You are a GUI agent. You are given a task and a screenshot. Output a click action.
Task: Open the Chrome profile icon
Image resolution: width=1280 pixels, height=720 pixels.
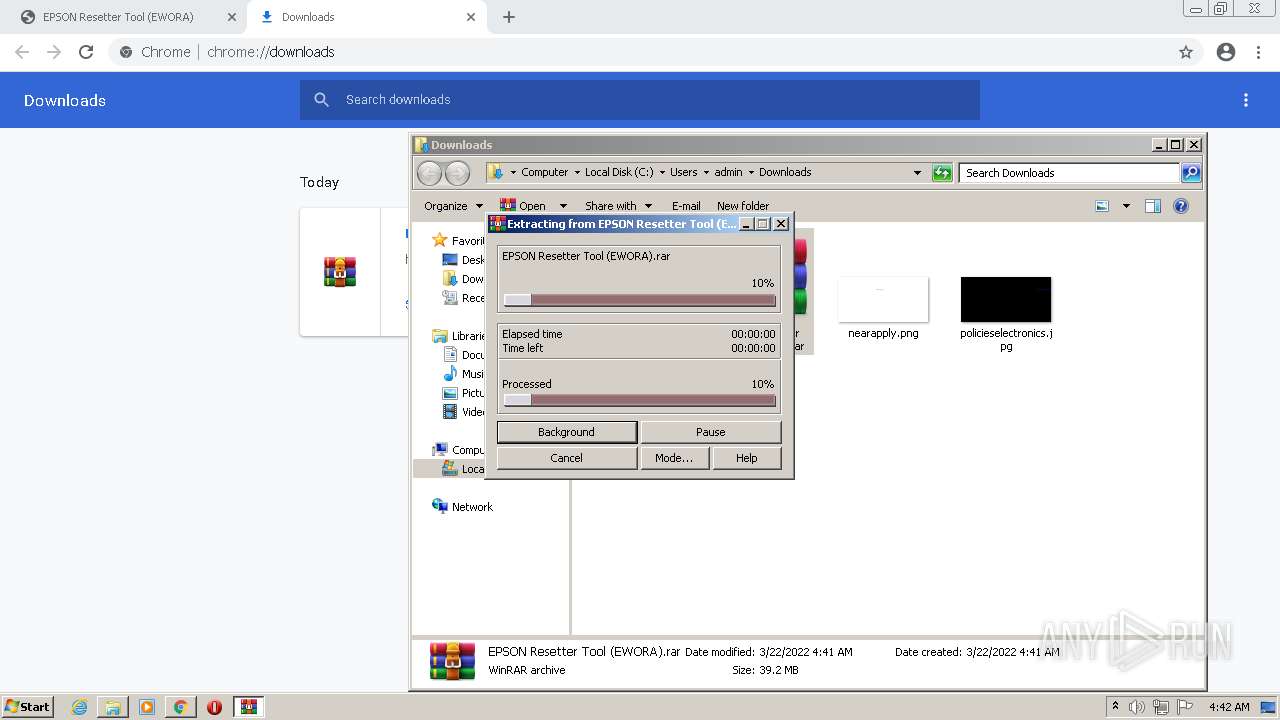pyautogui.click(x=1226, y=52)
